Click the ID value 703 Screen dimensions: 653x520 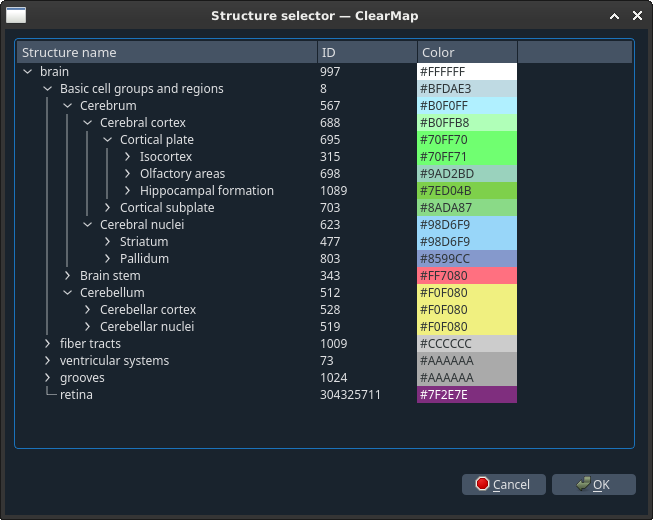pos(330,208)
